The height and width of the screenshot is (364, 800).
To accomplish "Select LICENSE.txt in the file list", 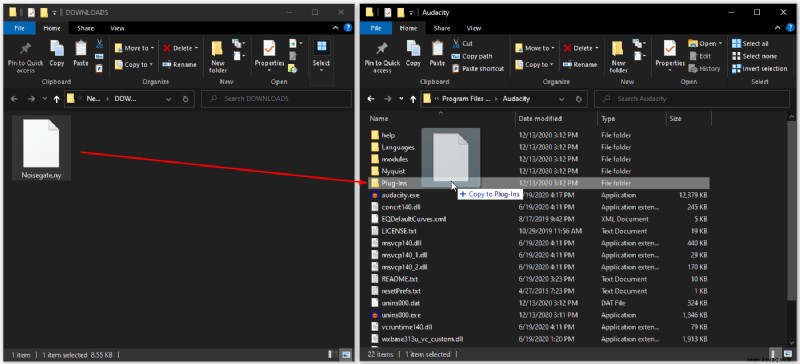I will tap(538, 231).
